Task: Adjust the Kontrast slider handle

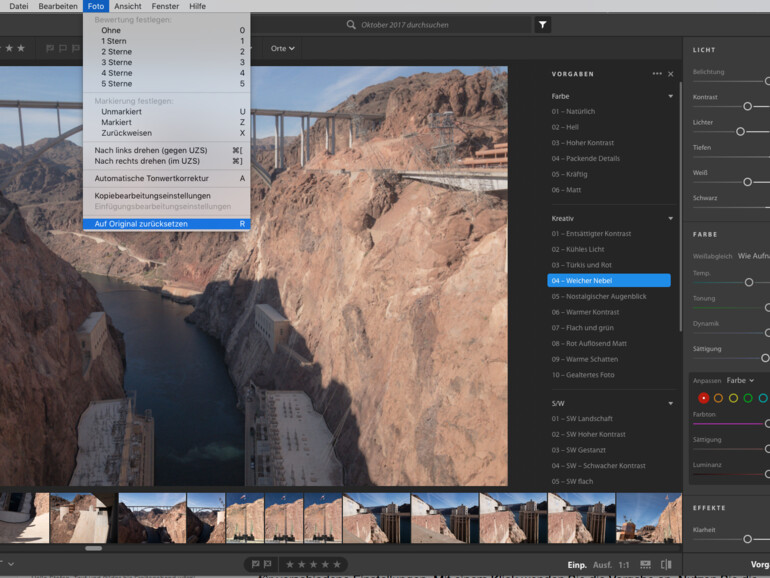Action: pyautogui.click(x=747, y=106)
